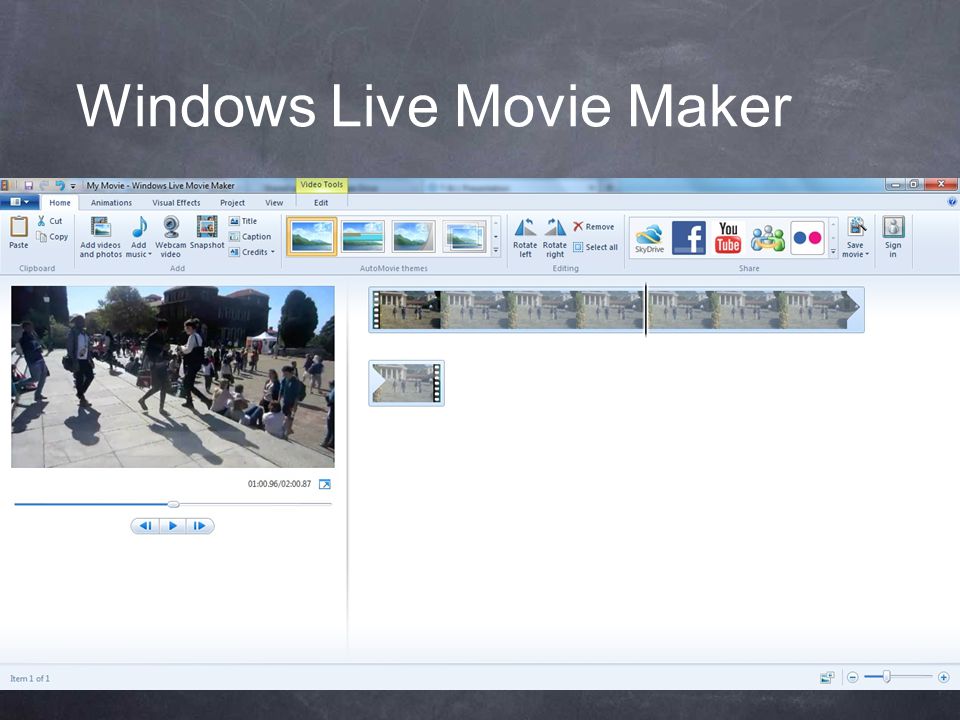Add a Caption to the clip
Screen dimensions: 960x720
(250, 236)
